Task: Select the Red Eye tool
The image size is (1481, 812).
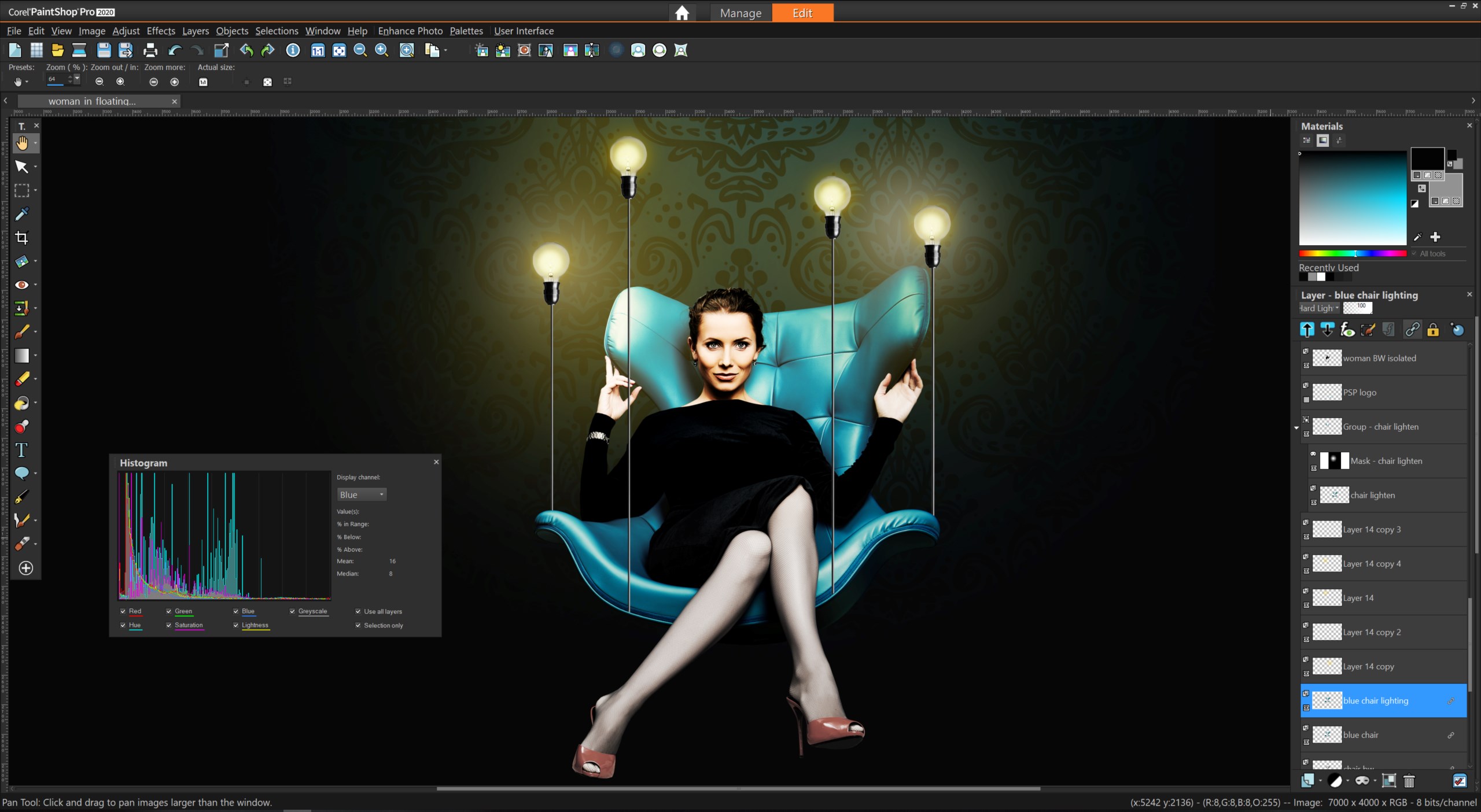Action: coord(21,285)
